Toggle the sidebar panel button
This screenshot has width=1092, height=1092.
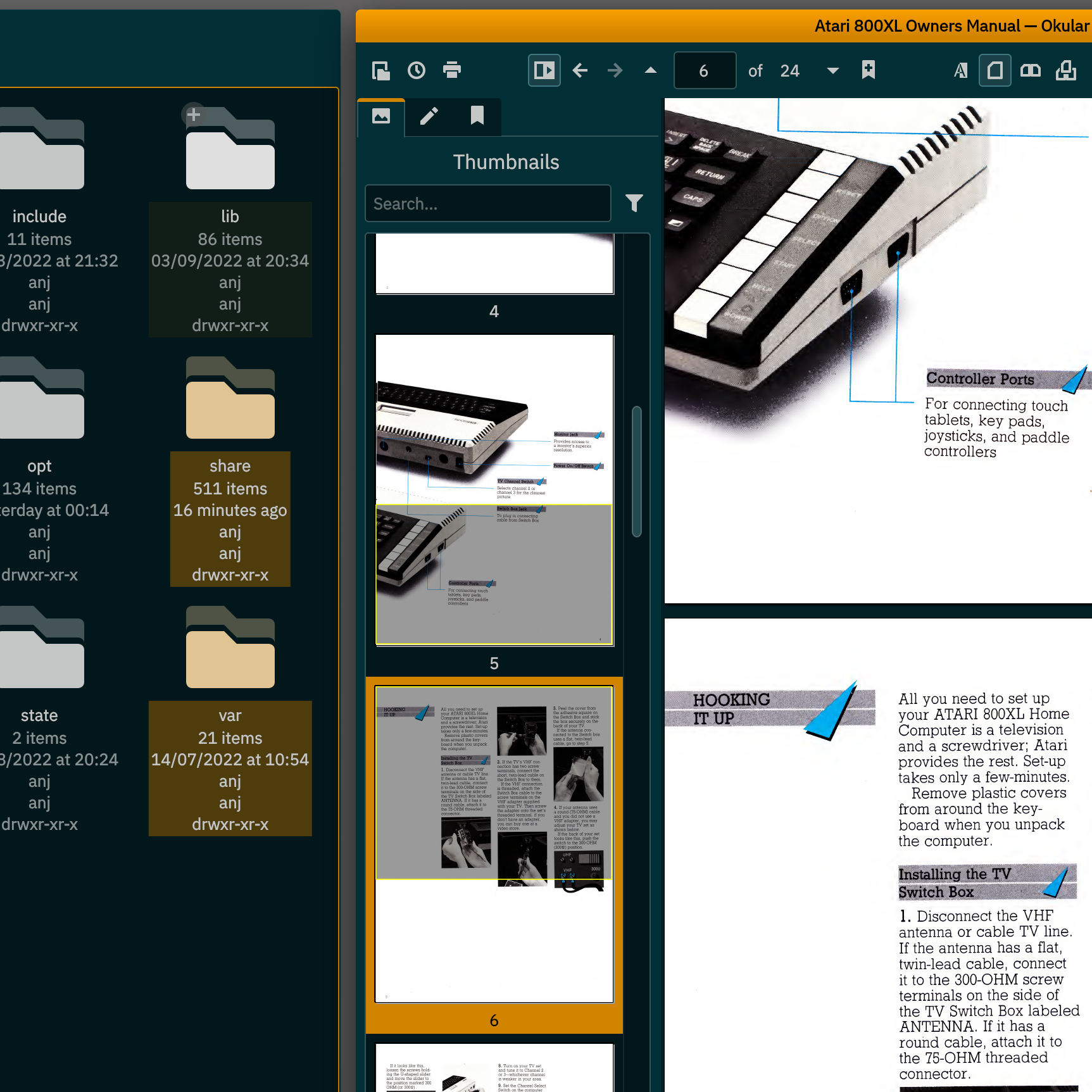click(x=544, y=70)
